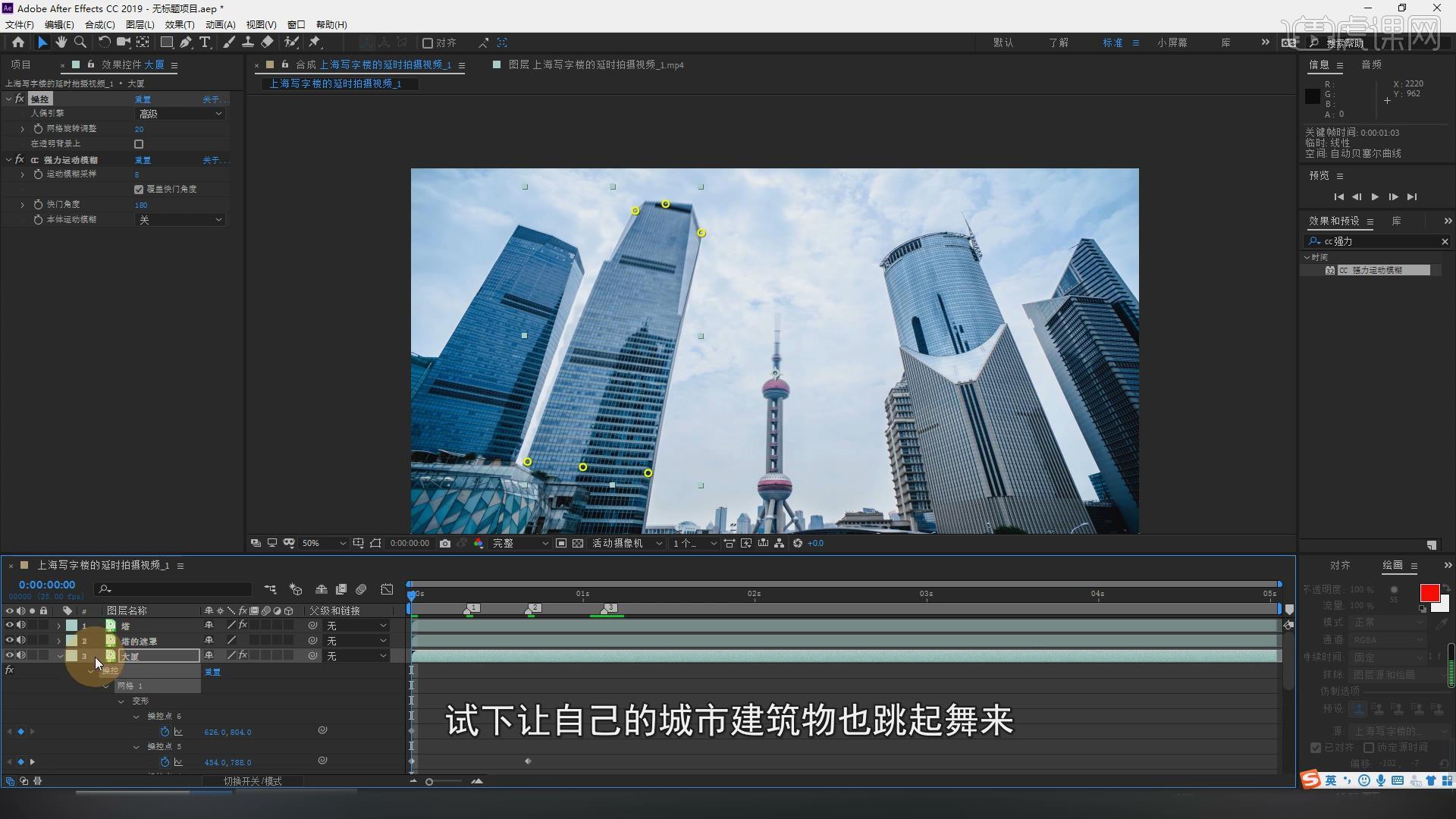The width and height of the screenshot is (1456, 819).
Task: Select the horizontal Type tool
Action: [205, 42]
